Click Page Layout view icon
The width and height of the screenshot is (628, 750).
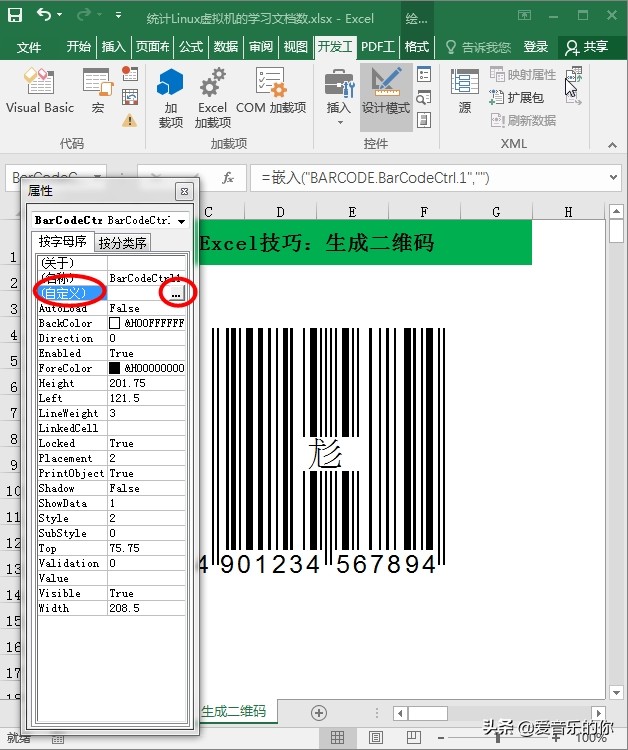pos(376,738)
